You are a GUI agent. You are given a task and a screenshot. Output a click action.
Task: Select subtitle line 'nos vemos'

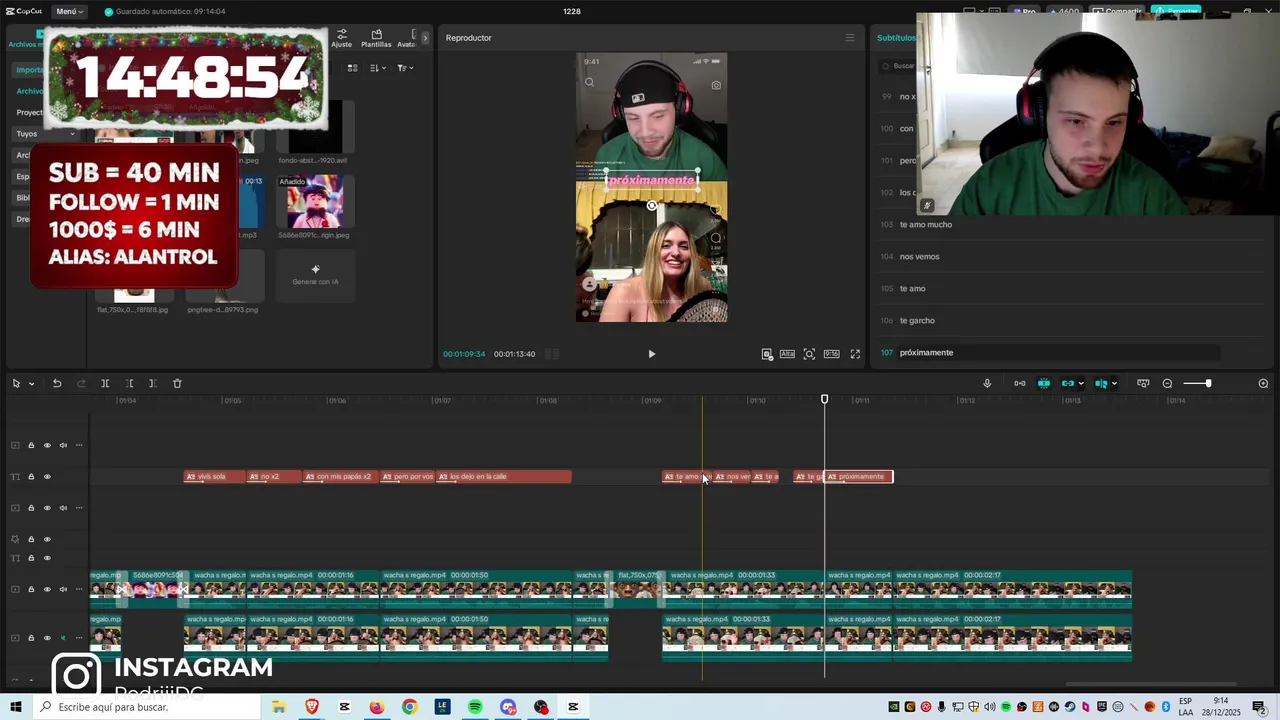click(919, 256)
